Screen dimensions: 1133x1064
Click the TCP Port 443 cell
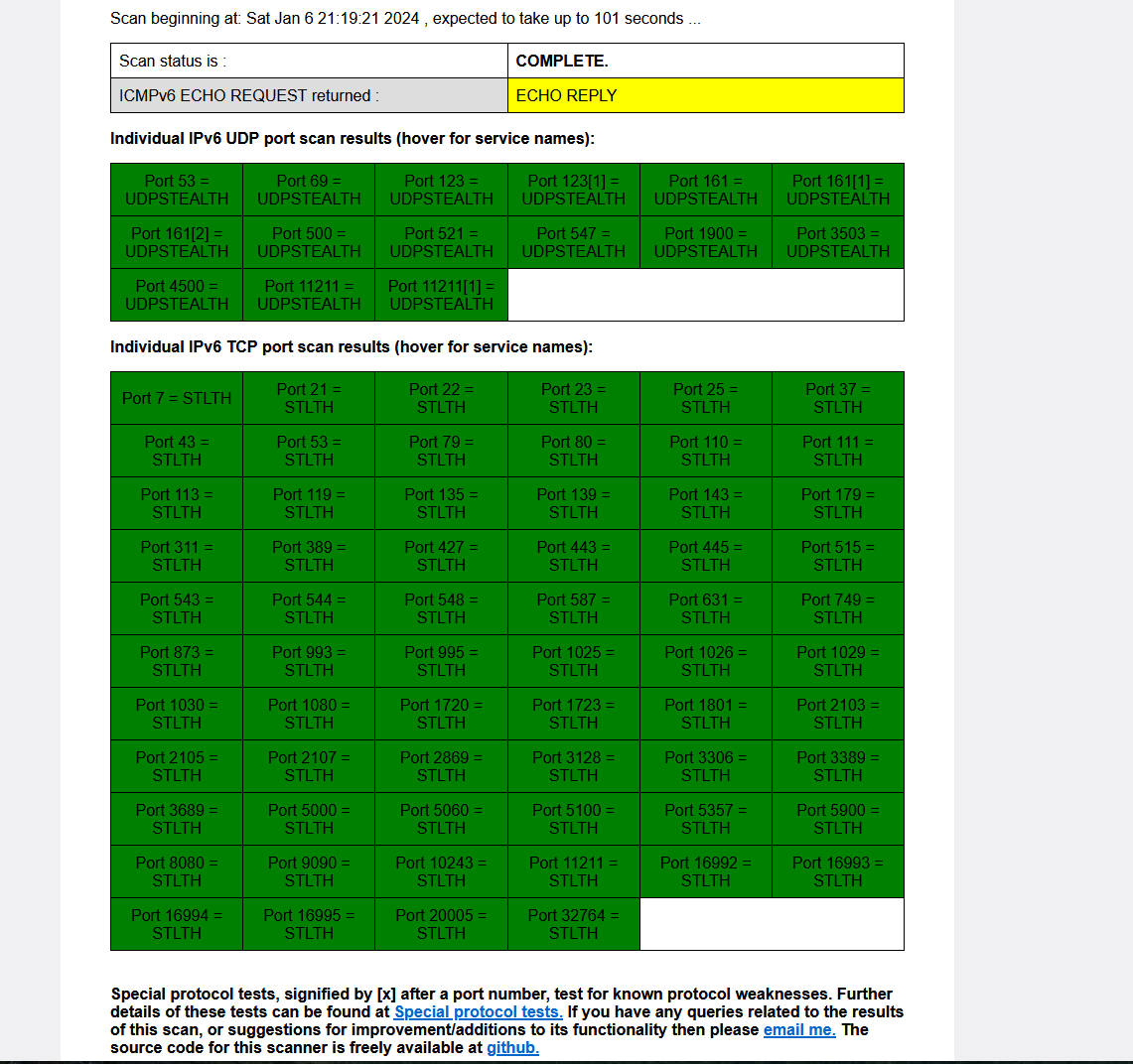point(573,556)
